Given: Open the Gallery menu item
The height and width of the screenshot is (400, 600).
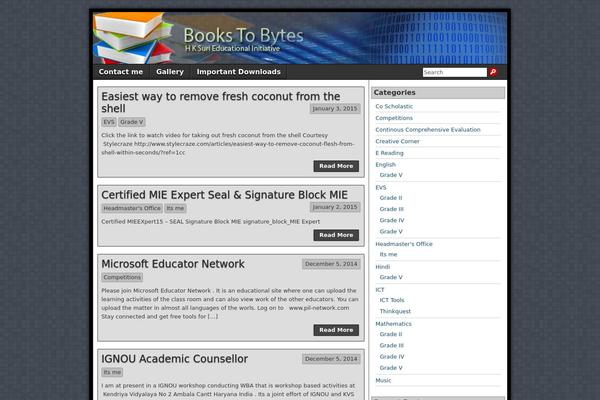Looking at the screenshot, I should (170, 72).
